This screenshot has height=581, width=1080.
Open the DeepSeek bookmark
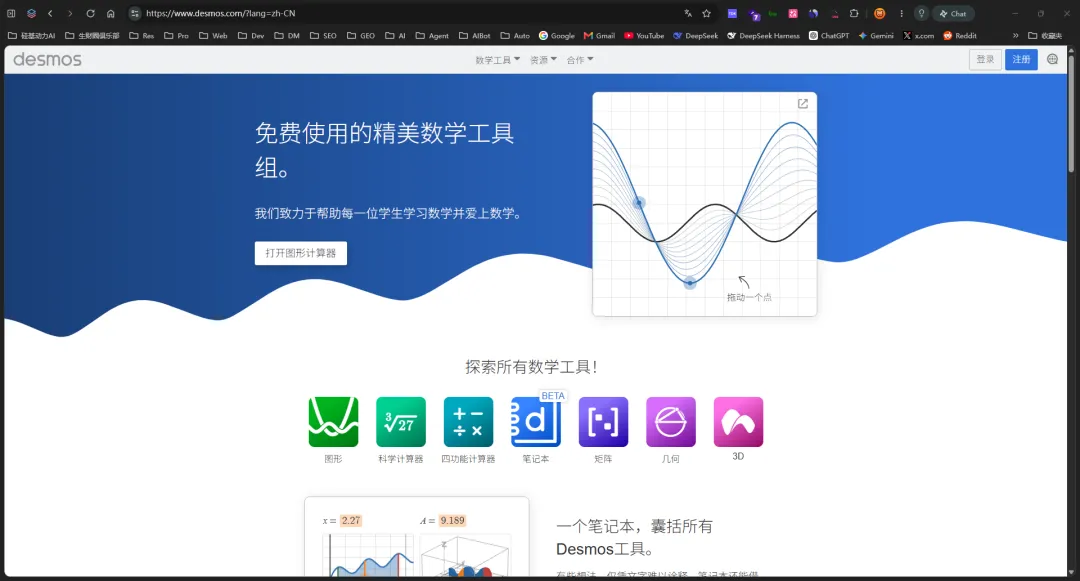coord(696,35)
